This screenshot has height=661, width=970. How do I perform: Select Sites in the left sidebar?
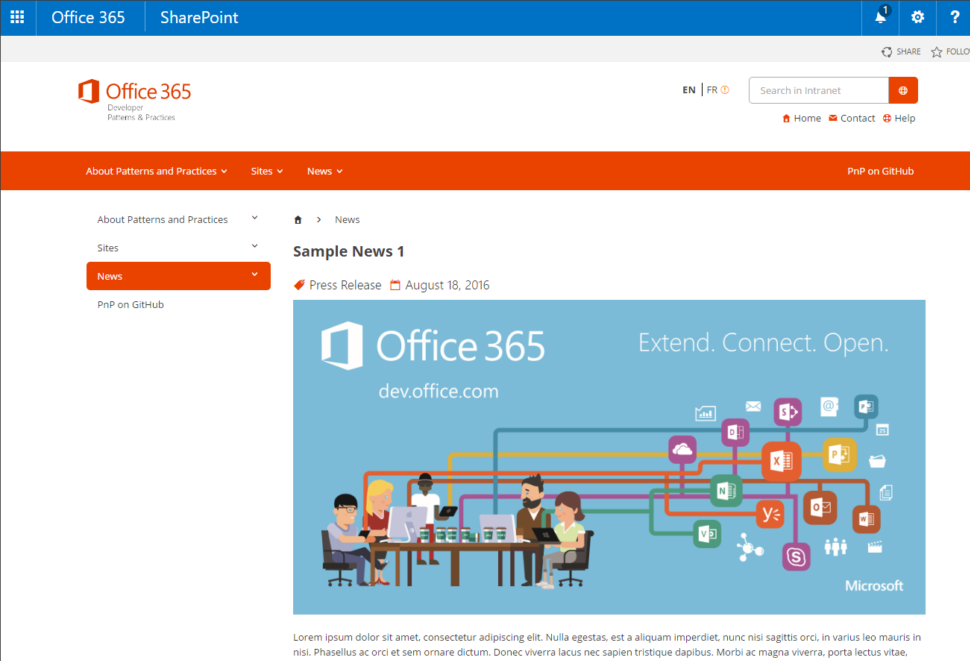(x=108, y=248)
